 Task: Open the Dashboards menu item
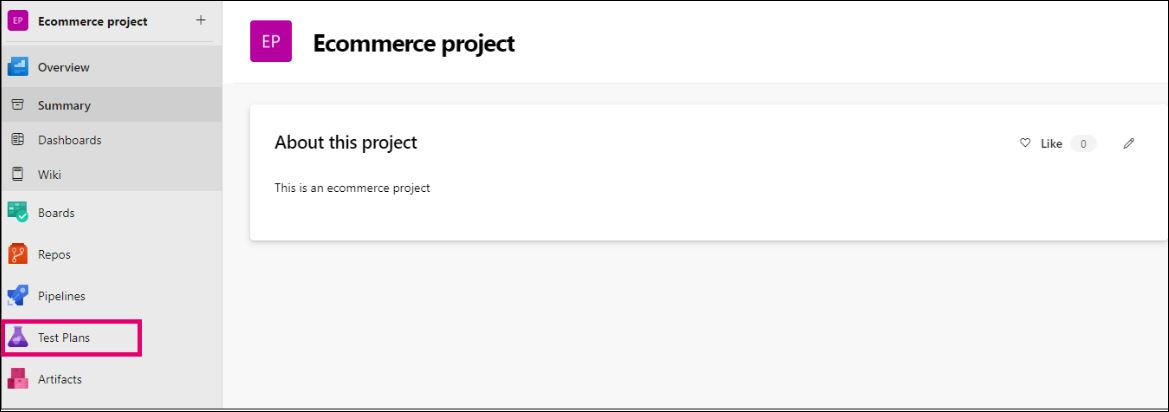pyautogui.click(x=69, y=140)
